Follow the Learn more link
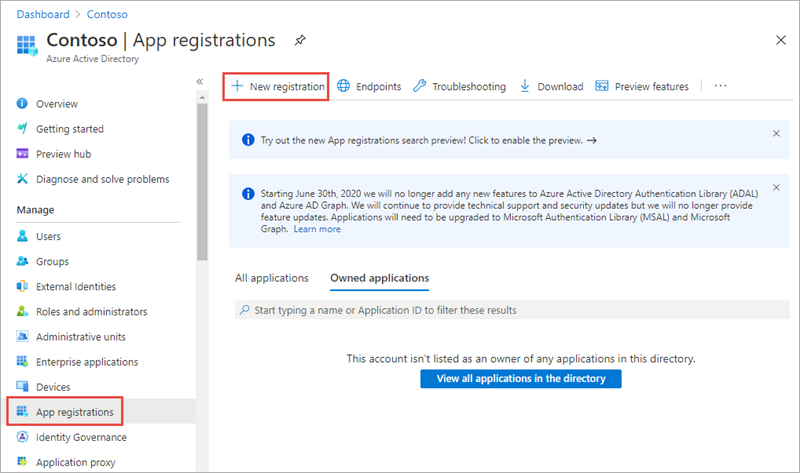This screenshot has height=473, width=800. pyautogui.click(x=317, y=229)
